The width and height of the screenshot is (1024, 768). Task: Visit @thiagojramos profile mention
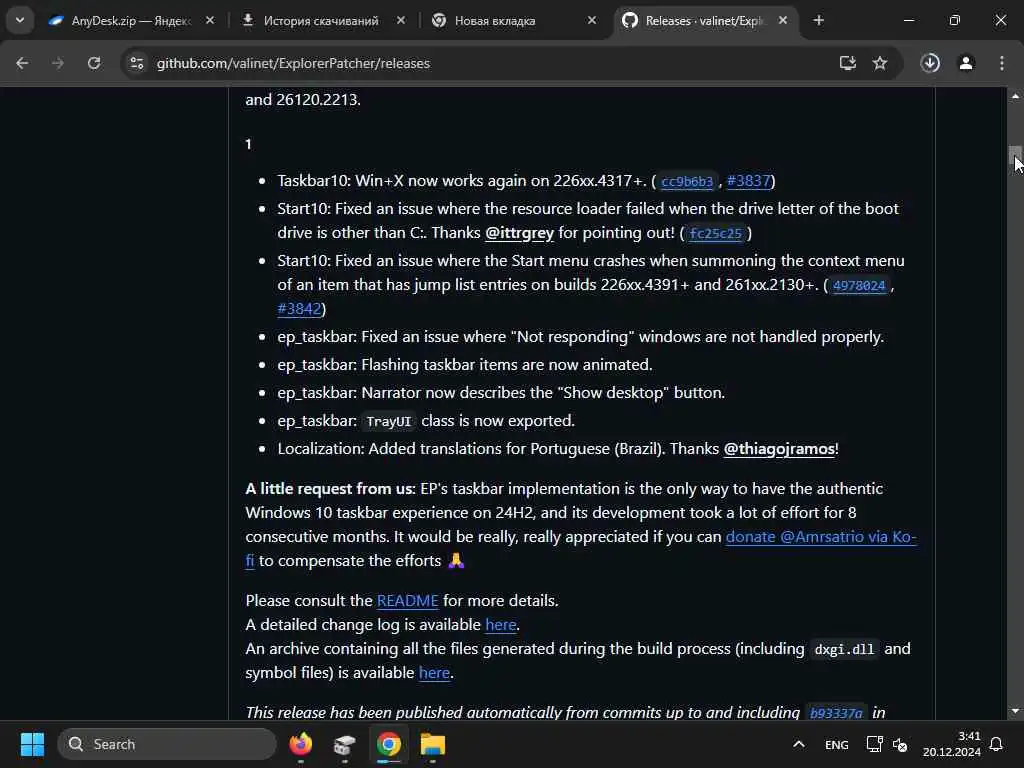tap(779, 449)
